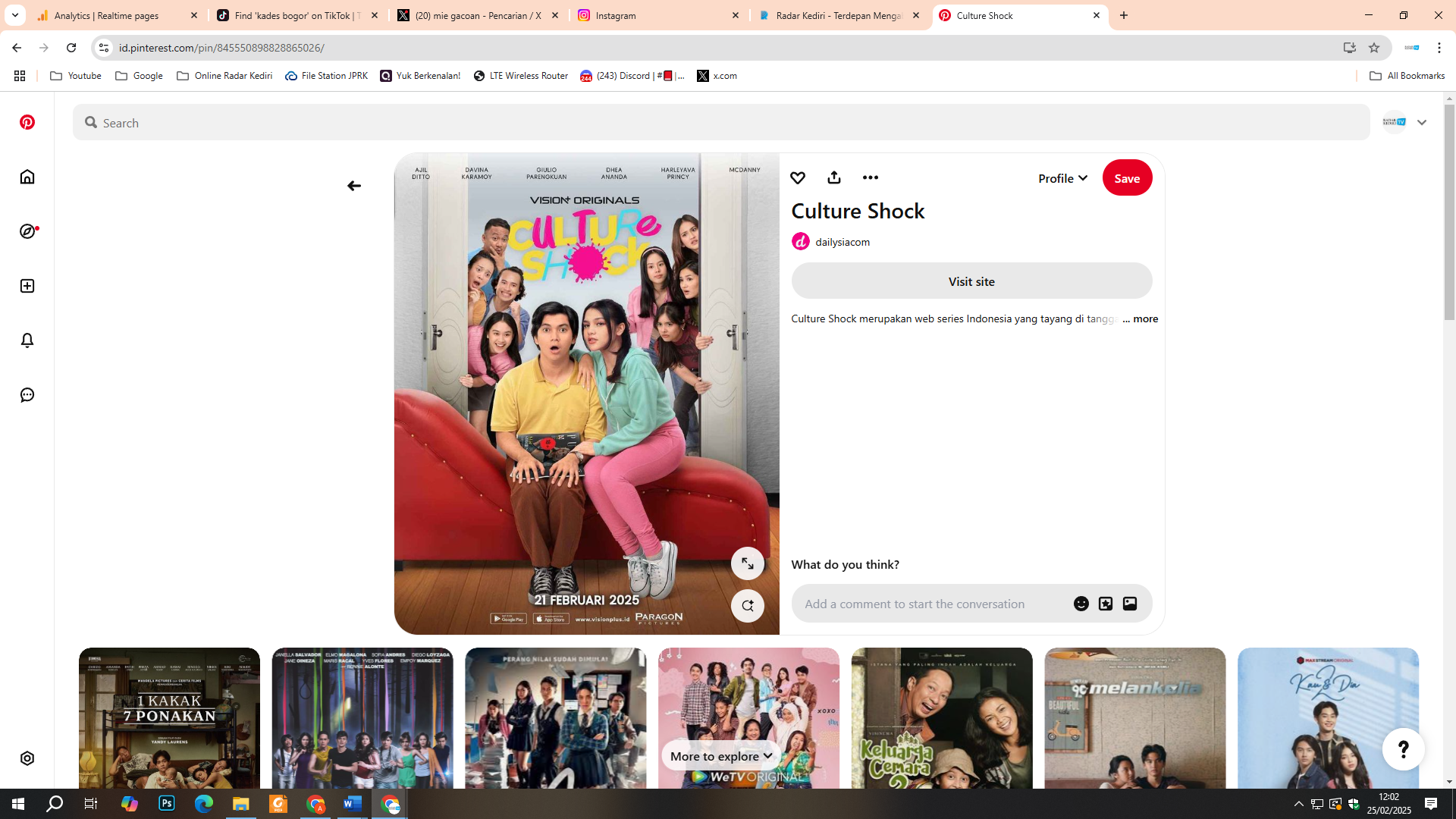Image resolution: width=1456 pixels, height=819 pixels.
Task: Open Chrome tab search dropdown
Action: click(x=15, y=15)
